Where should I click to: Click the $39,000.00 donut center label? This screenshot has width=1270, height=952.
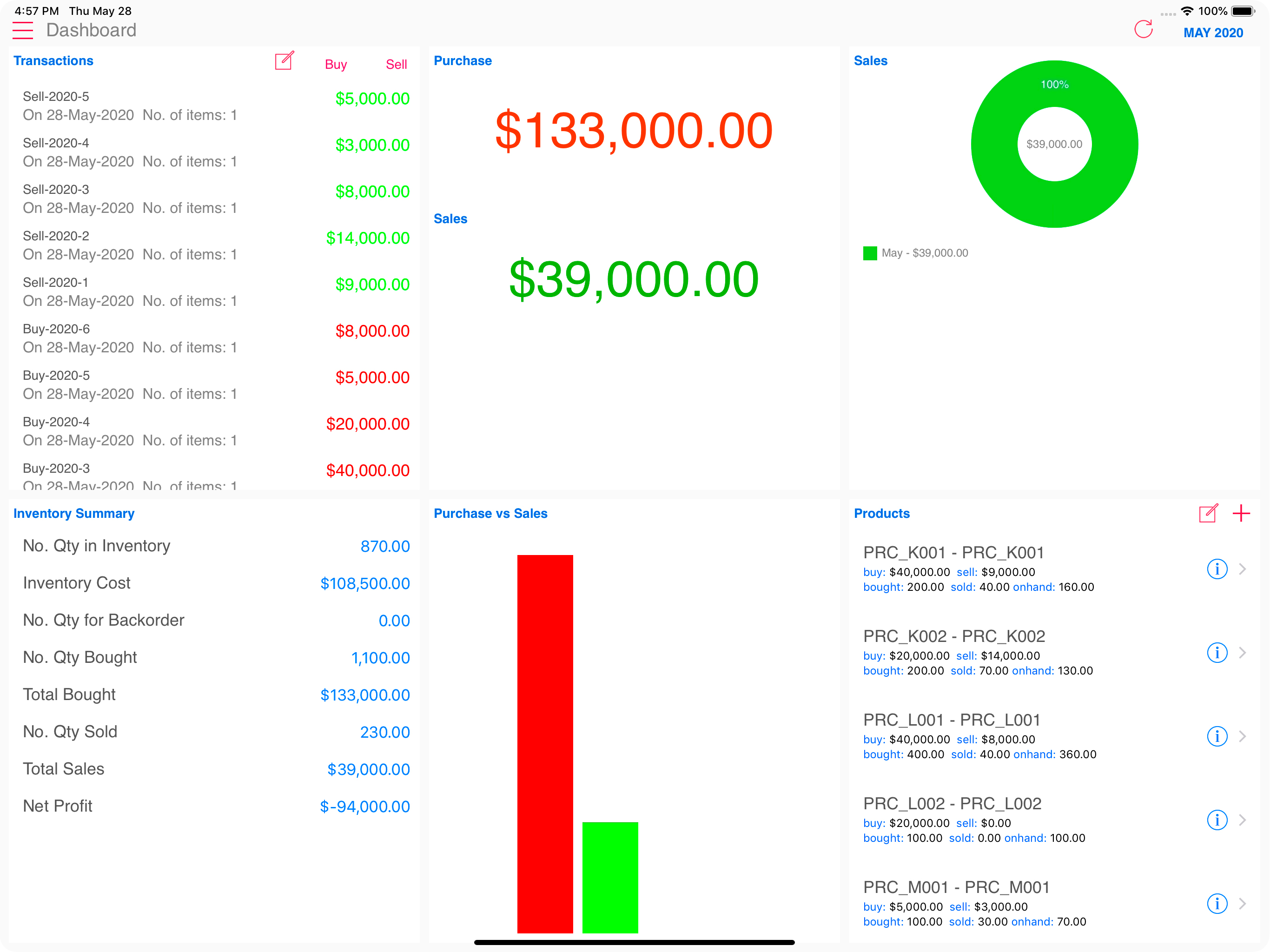point(1054,144)
